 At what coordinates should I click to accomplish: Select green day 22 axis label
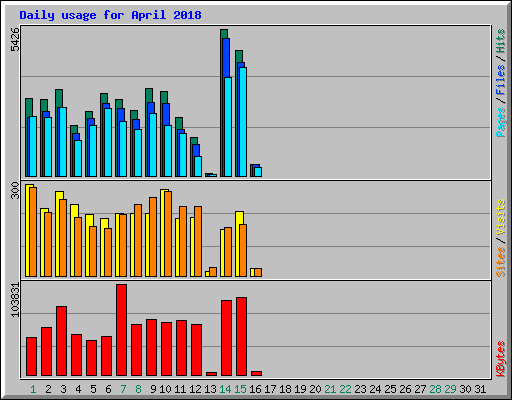point(345,389)
